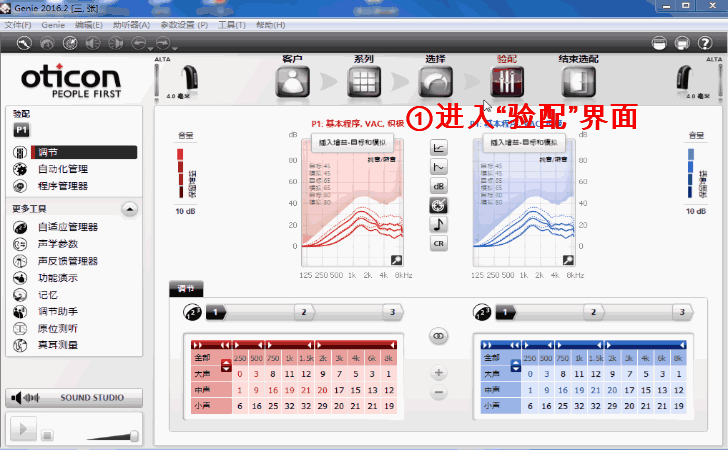The height and width of the screenshot is (450, 728).
Task: Click the highlighted icon between dB and music note
Action: [439, 205]
